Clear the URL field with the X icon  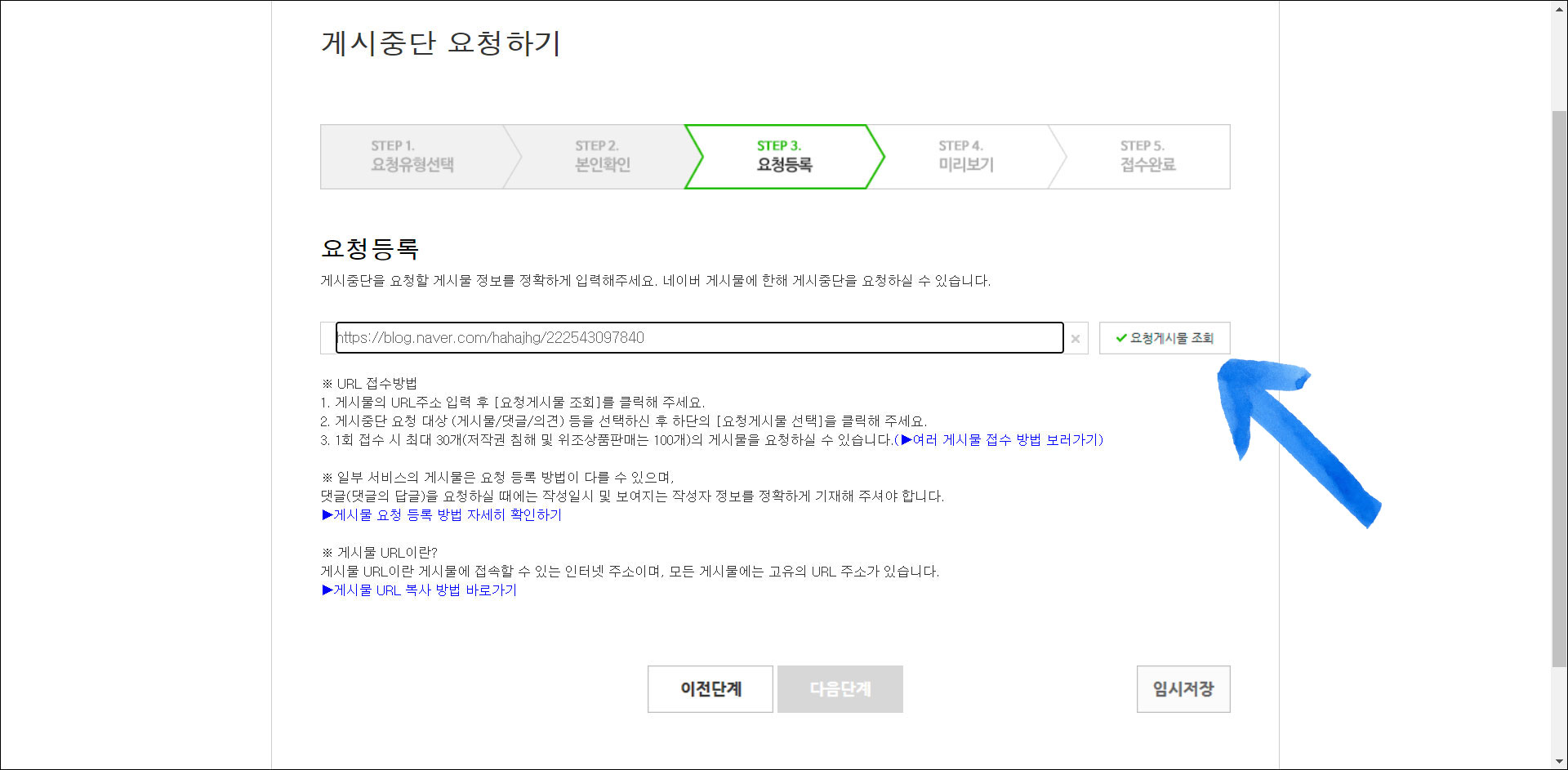tap(1076, 339)
